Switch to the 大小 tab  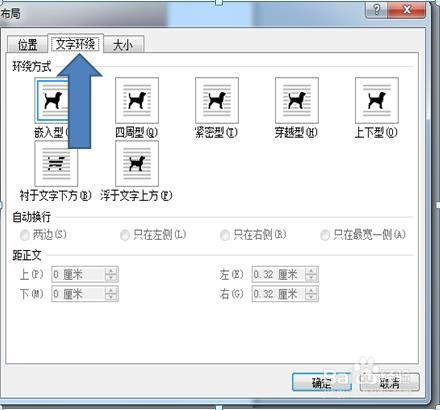123,45
